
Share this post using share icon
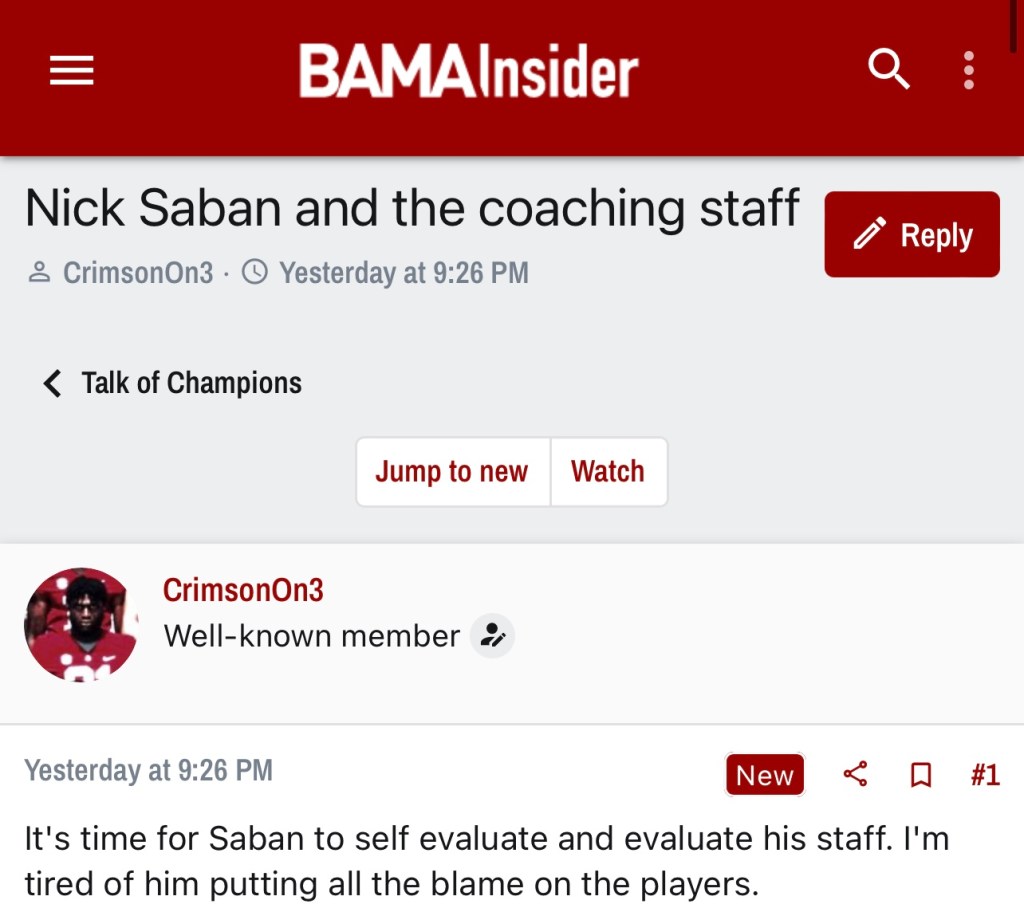tap(855, 775)
